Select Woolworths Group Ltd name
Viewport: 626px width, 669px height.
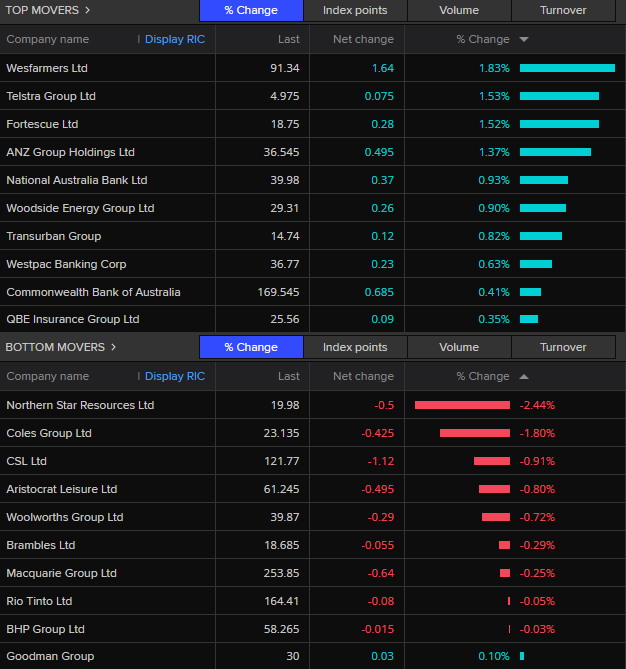[65, 517]
